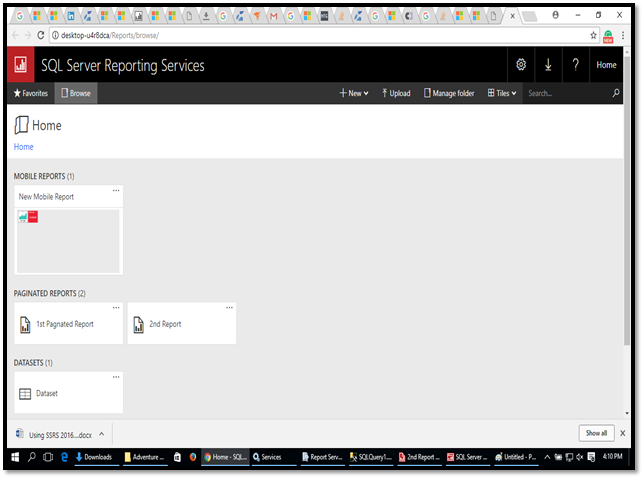The width and height of the screenshot is (644, 479).
Task: Open the 1st Paginated Report tile
Action: pyautogui.click(x=68, y=324)
